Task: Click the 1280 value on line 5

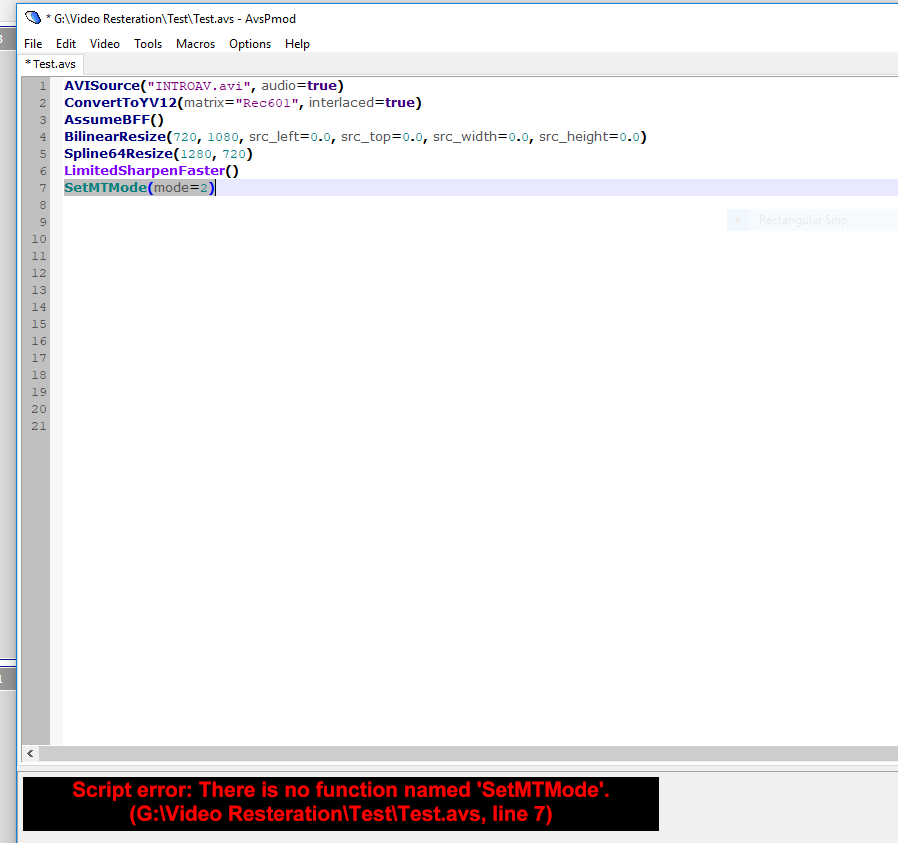Action: click(196, 154)
